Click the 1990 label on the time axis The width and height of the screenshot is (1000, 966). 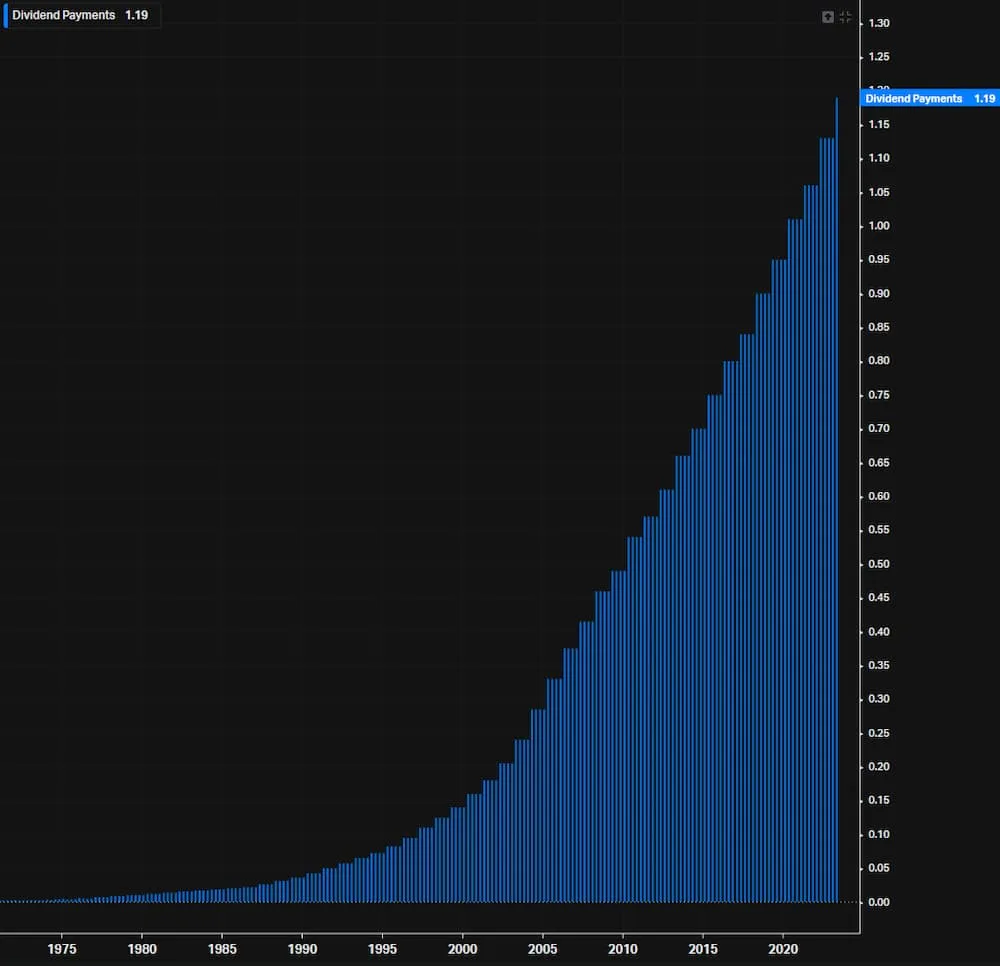pos(302,949)
